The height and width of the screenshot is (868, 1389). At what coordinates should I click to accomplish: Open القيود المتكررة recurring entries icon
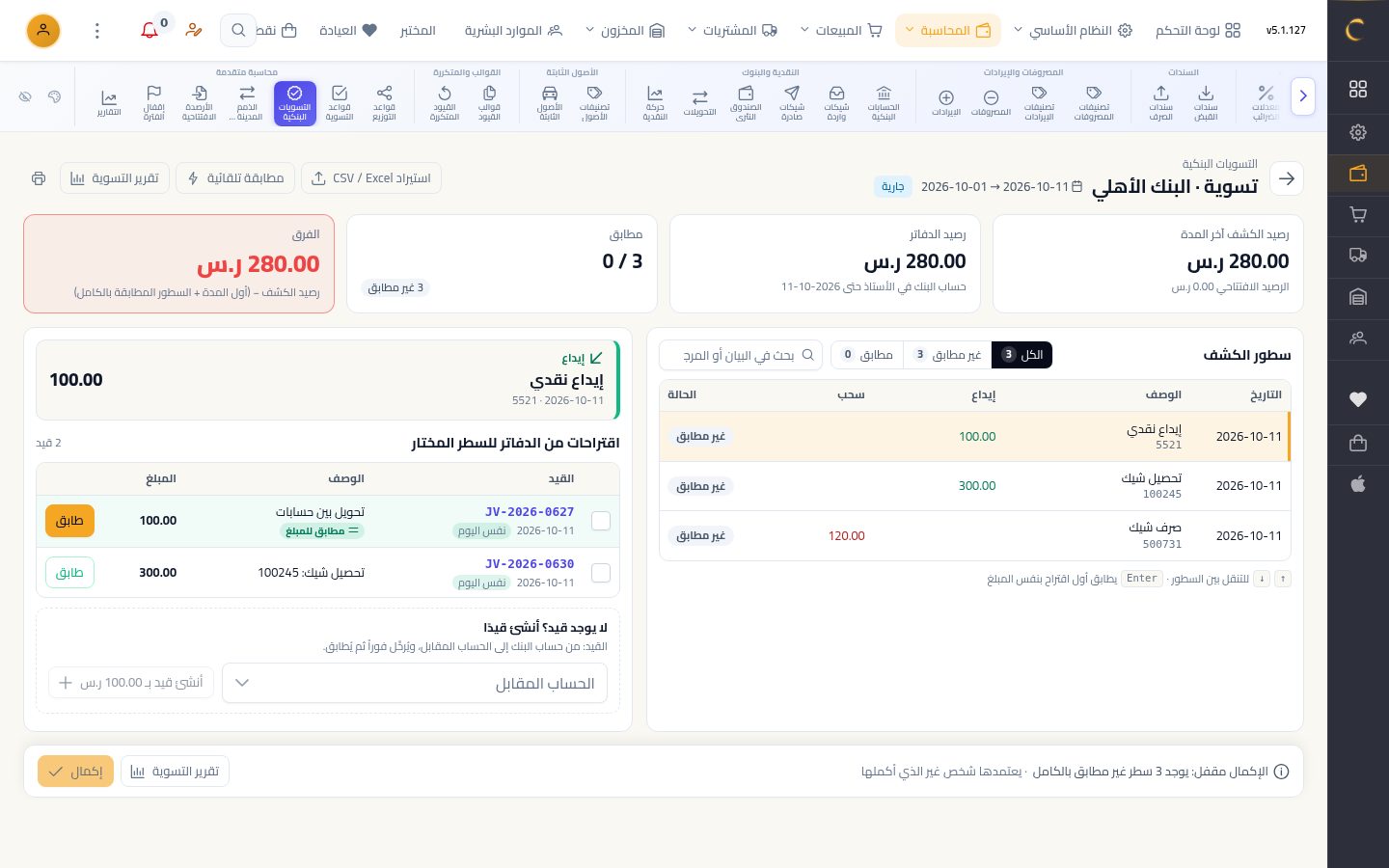click(x=445, y=103)
